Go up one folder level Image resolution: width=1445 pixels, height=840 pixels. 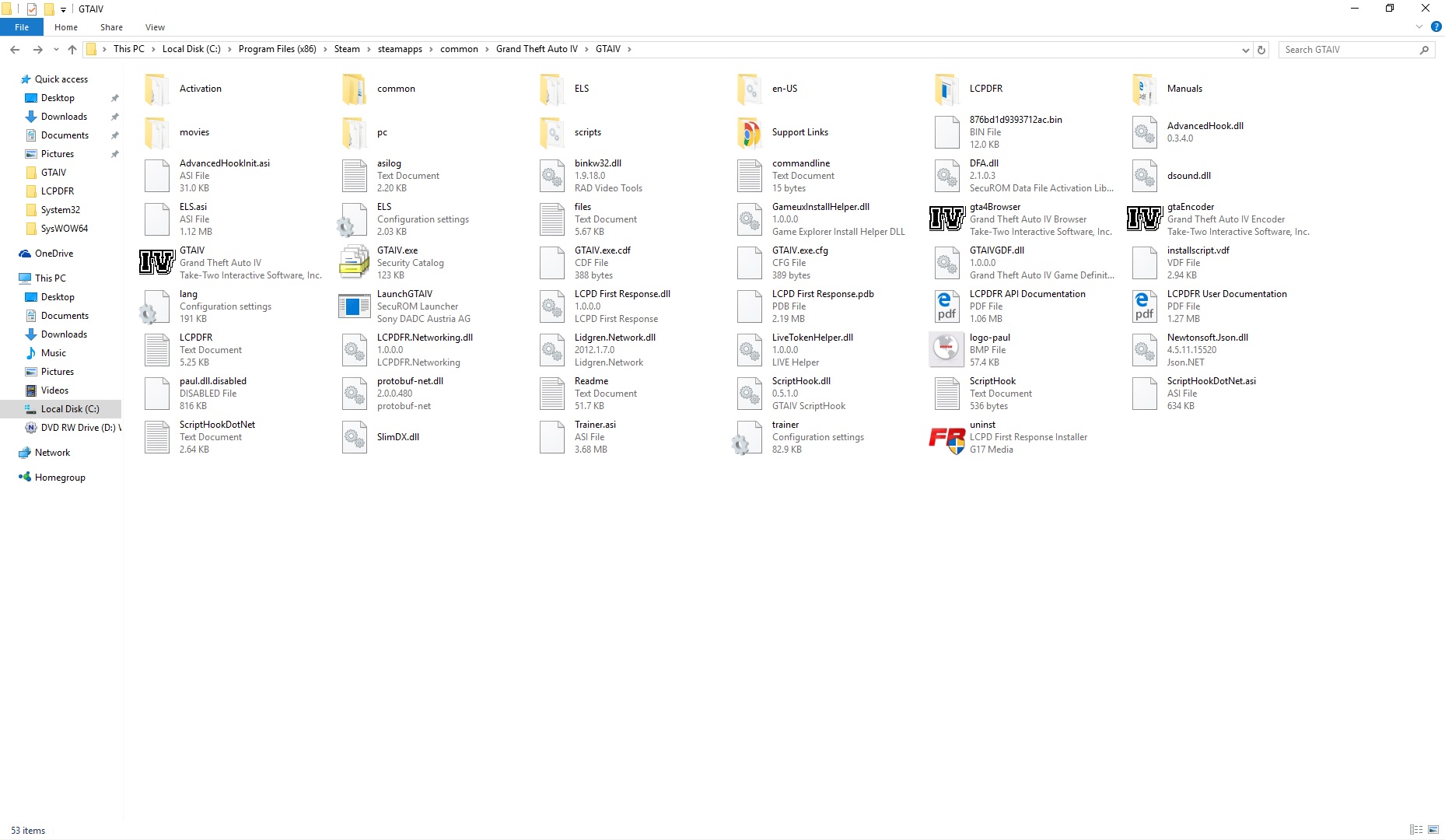(72, 50)
